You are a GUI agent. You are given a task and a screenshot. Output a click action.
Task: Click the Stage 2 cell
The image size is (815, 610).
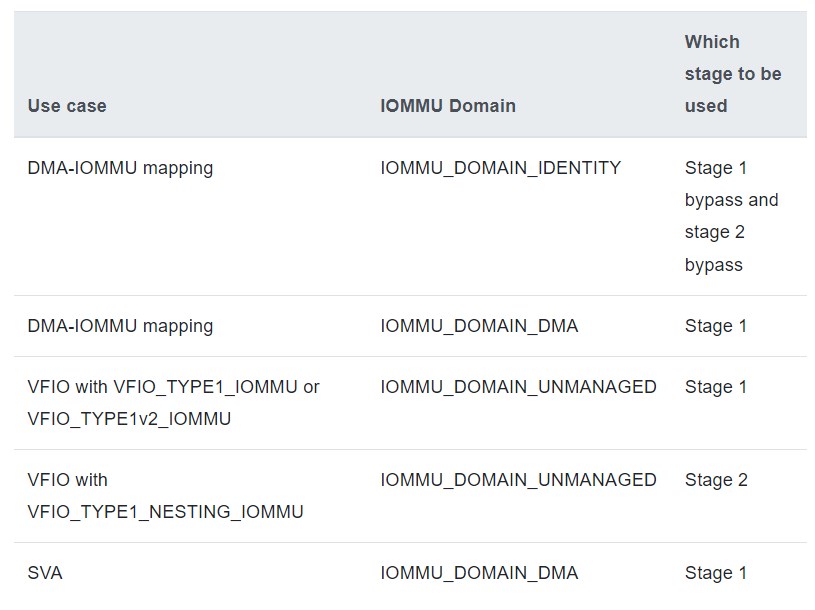coord(715,480)
